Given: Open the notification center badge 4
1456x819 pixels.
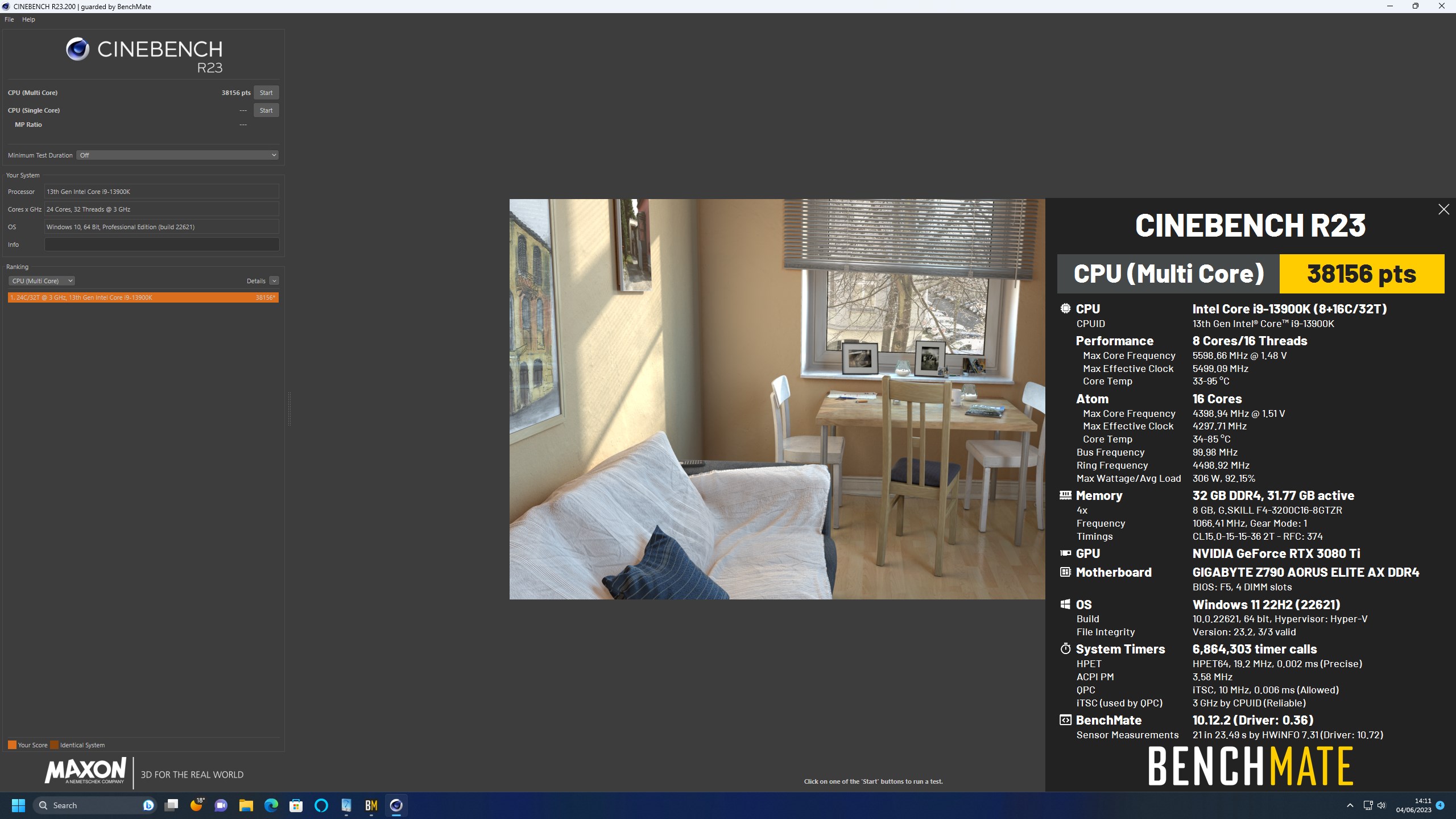Looking at the screenshot, I should click(x=1440, y=805).
